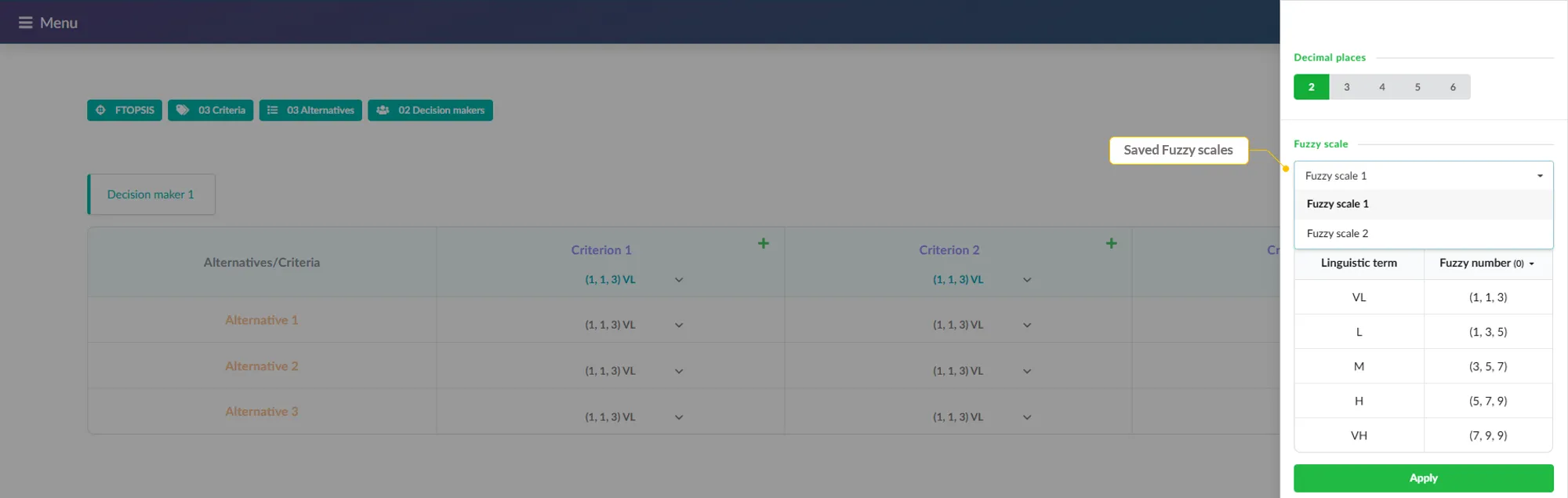Switch to the Decision maker 1 tab
This screenshot has width=1568, height=498.
pyautogui.click(x=151, y=194)
